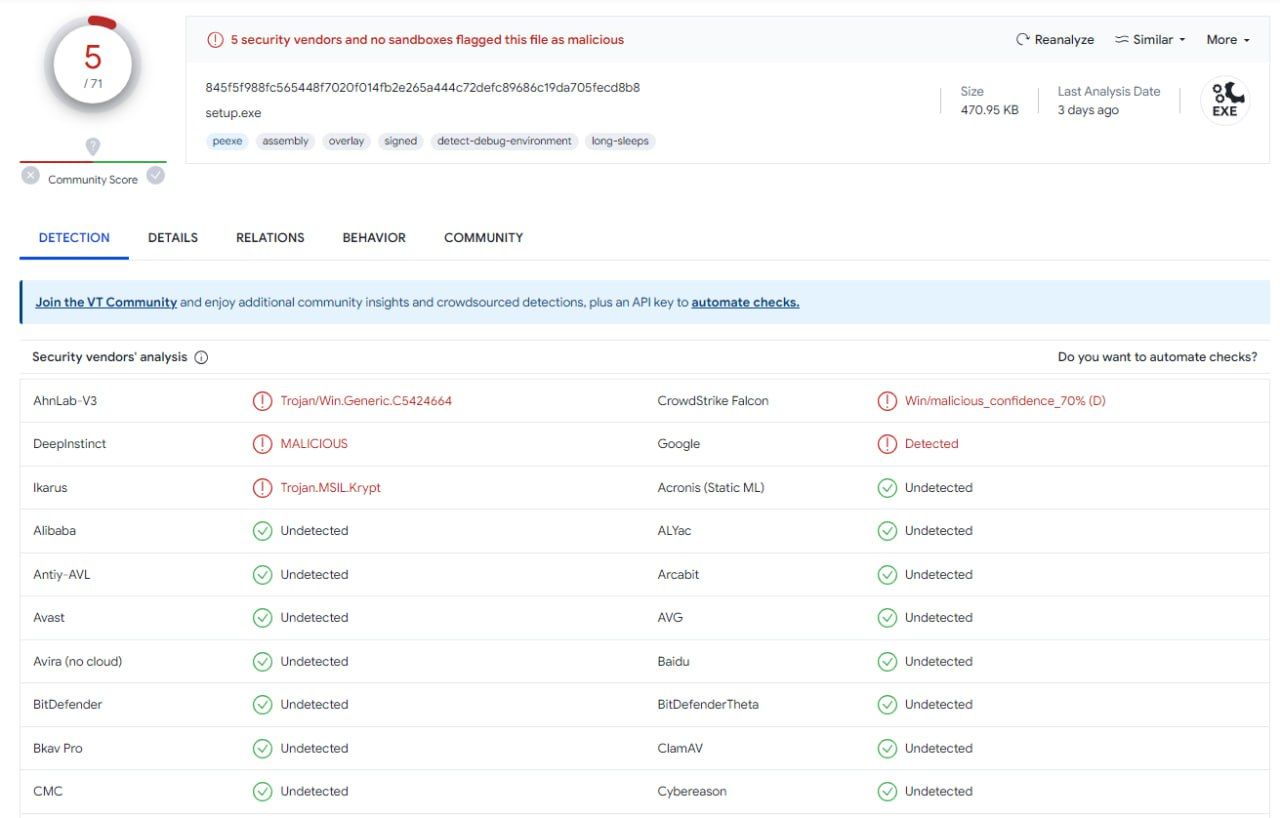Viewport: 1280px width, 818px height.
Task: Click the red alert icon in banner
Action: (215, 40)
